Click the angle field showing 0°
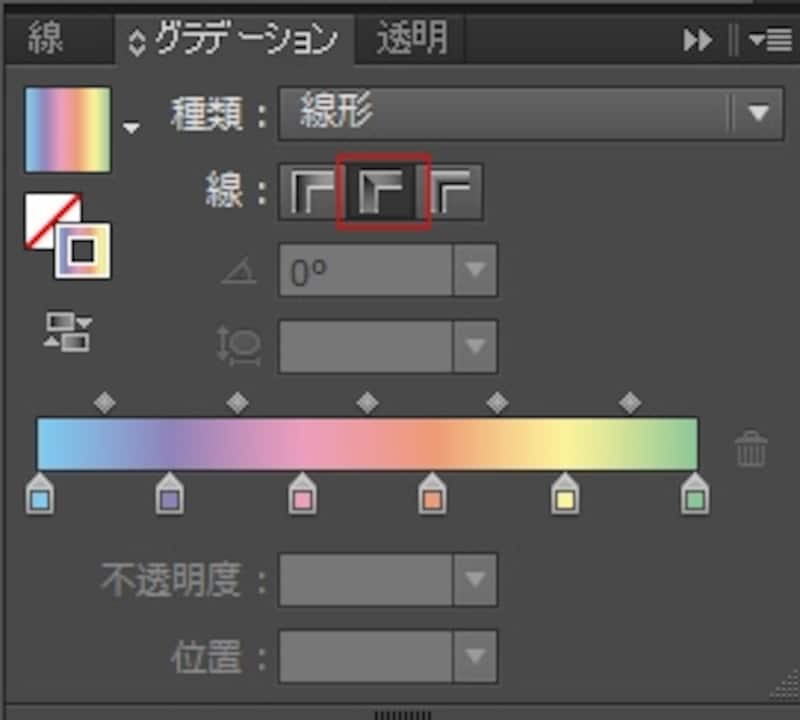The image size is (800, 720). point(366,270)
